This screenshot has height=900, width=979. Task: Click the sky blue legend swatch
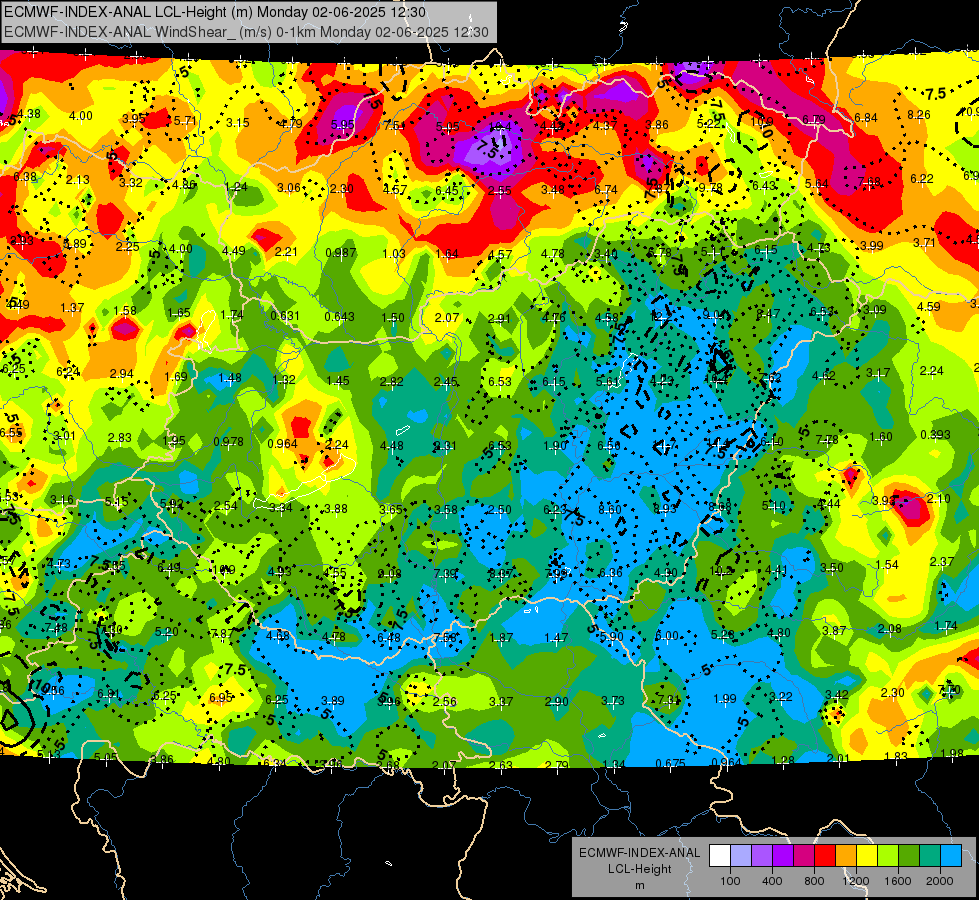coord(952,856)
